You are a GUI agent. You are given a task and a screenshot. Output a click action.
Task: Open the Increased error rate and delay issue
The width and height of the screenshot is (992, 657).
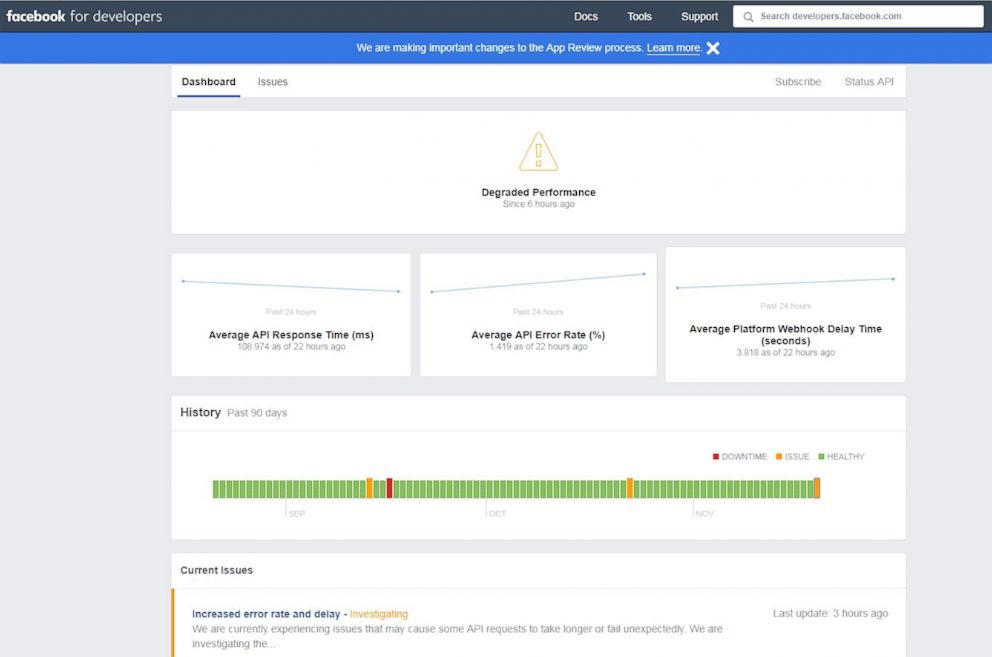[x=266, y=614]
